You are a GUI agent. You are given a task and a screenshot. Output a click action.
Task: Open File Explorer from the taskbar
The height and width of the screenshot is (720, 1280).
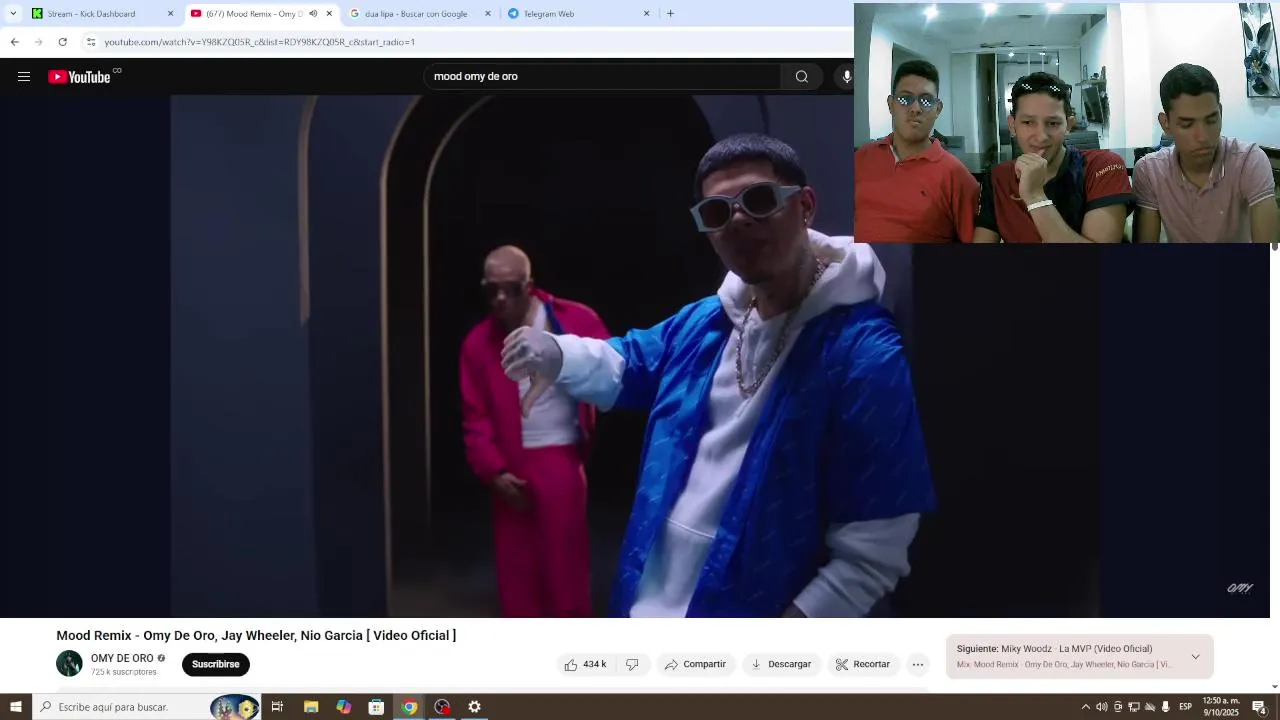coord(310,707)
